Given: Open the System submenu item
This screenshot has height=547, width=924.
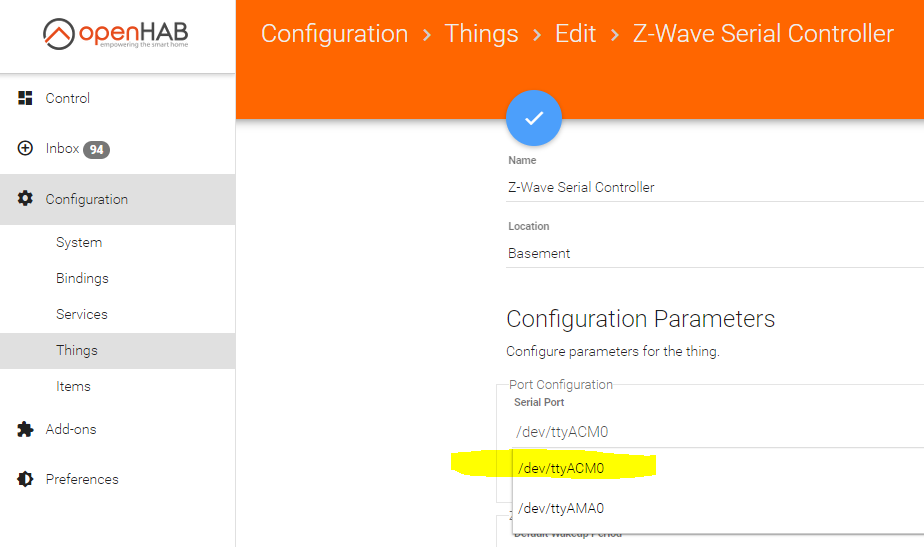Looking at the screenshot, I should coord(118,242).
